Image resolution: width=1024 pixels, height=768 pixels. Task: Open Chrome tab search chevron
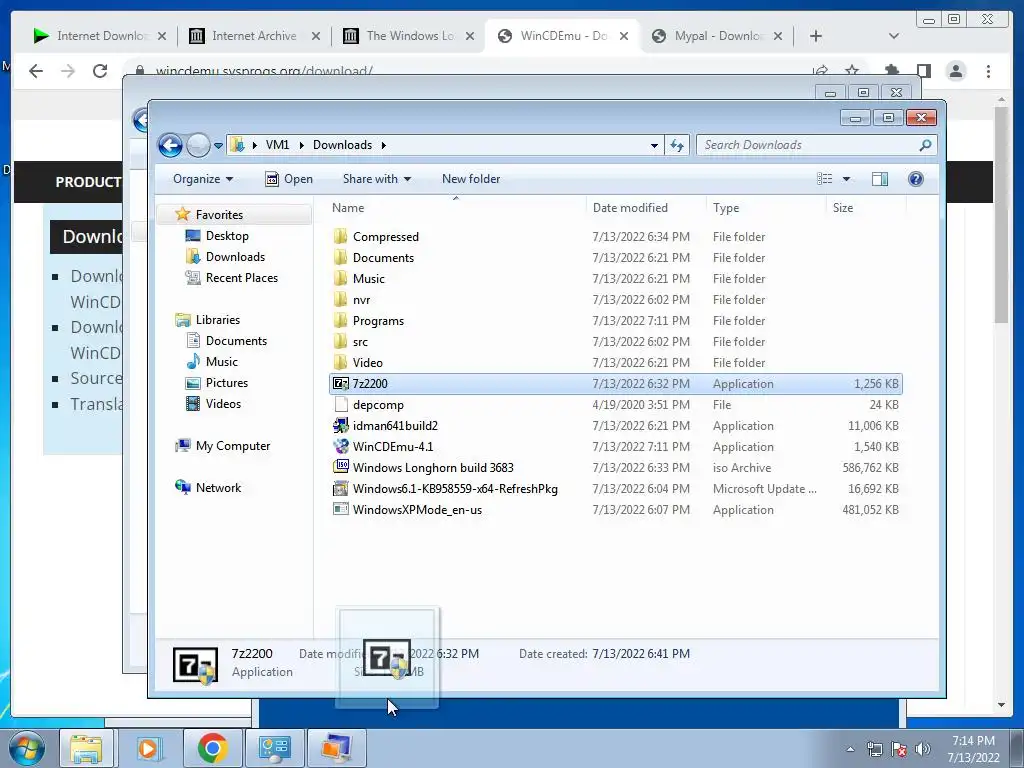(893, 36)
